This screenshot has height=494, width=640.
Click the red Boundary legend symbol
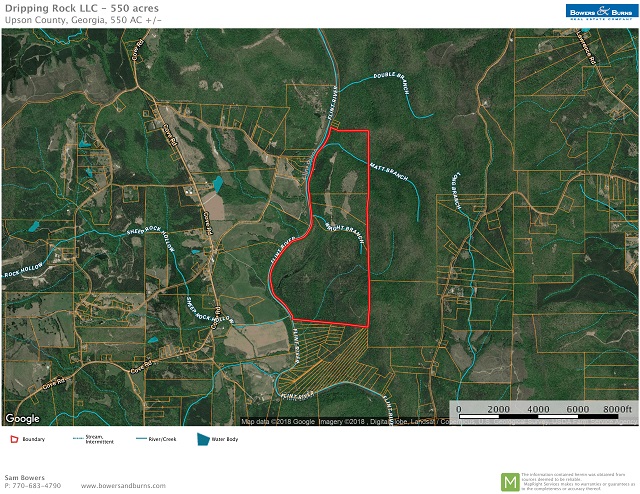pos(14,439)
